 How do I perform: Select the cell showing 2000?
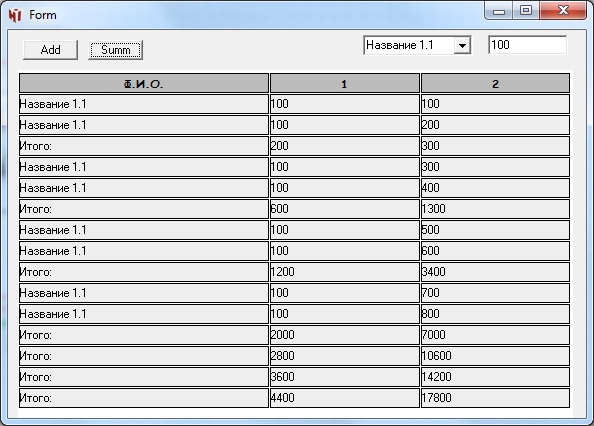[344, 335]
